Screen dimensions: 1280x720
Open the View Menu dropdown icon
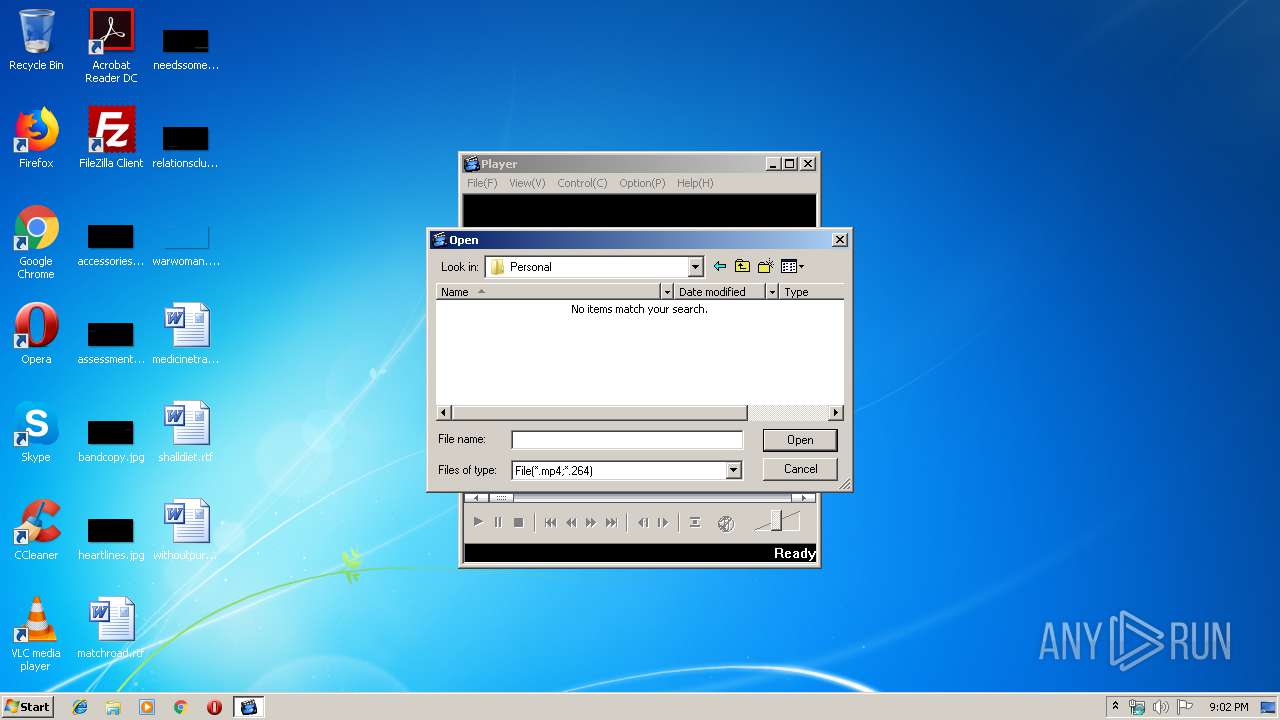(x=792, y=266)
